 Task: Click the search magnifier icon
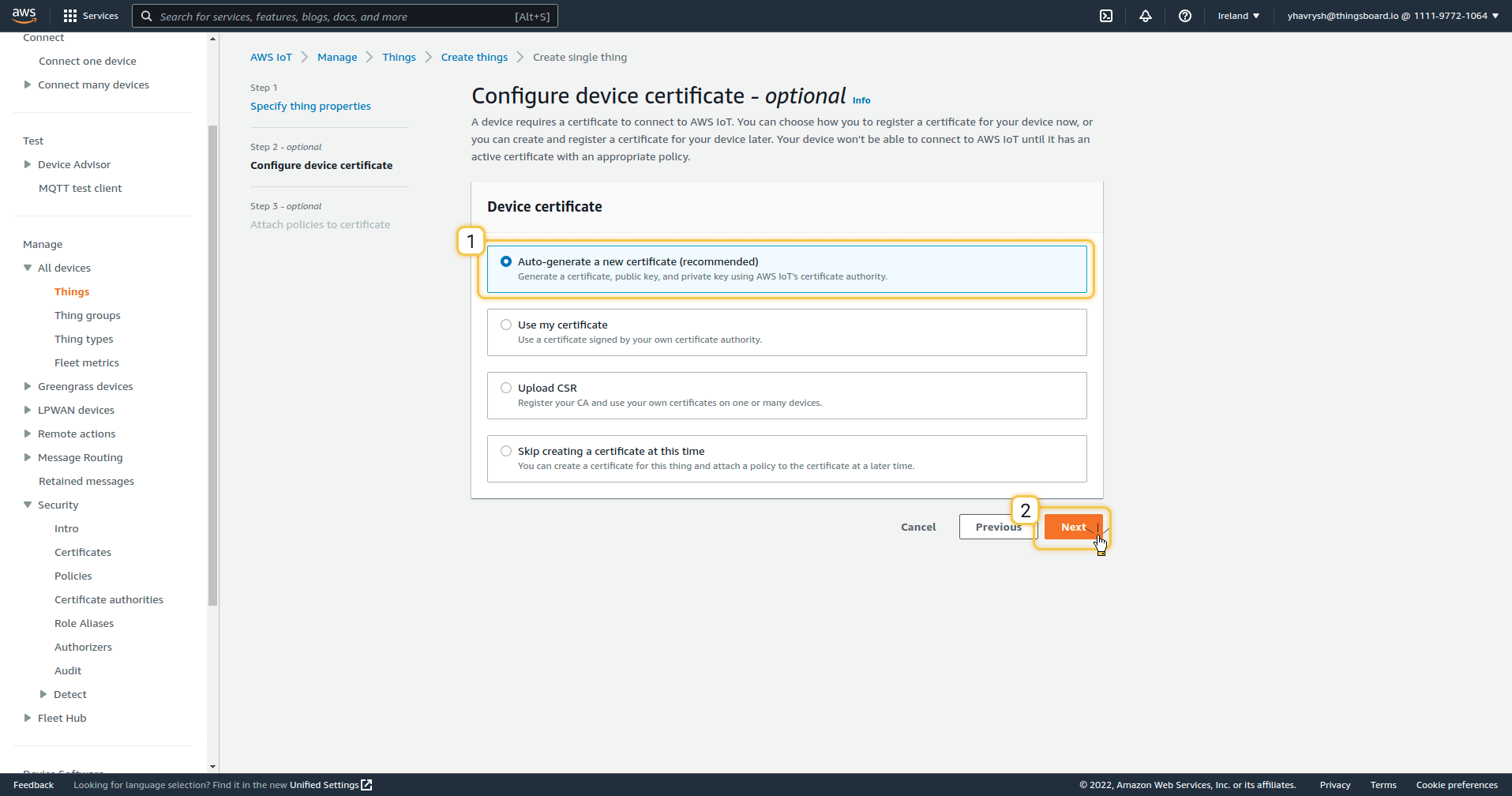tap(146, 16)
